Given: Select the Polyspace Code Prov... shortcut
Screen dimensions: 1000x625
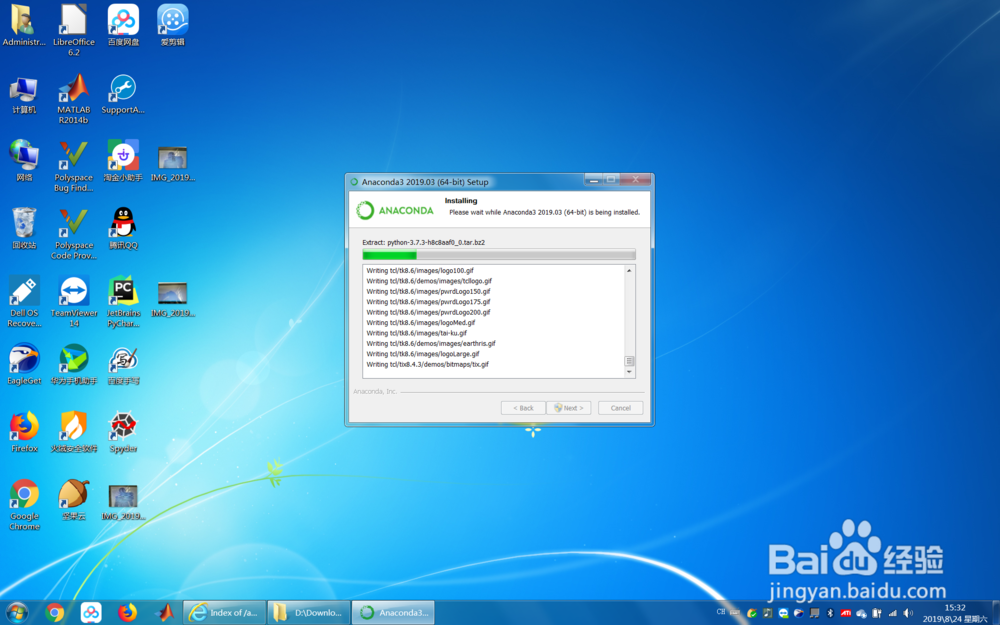Looking at the screenshot, I should 73,234.
